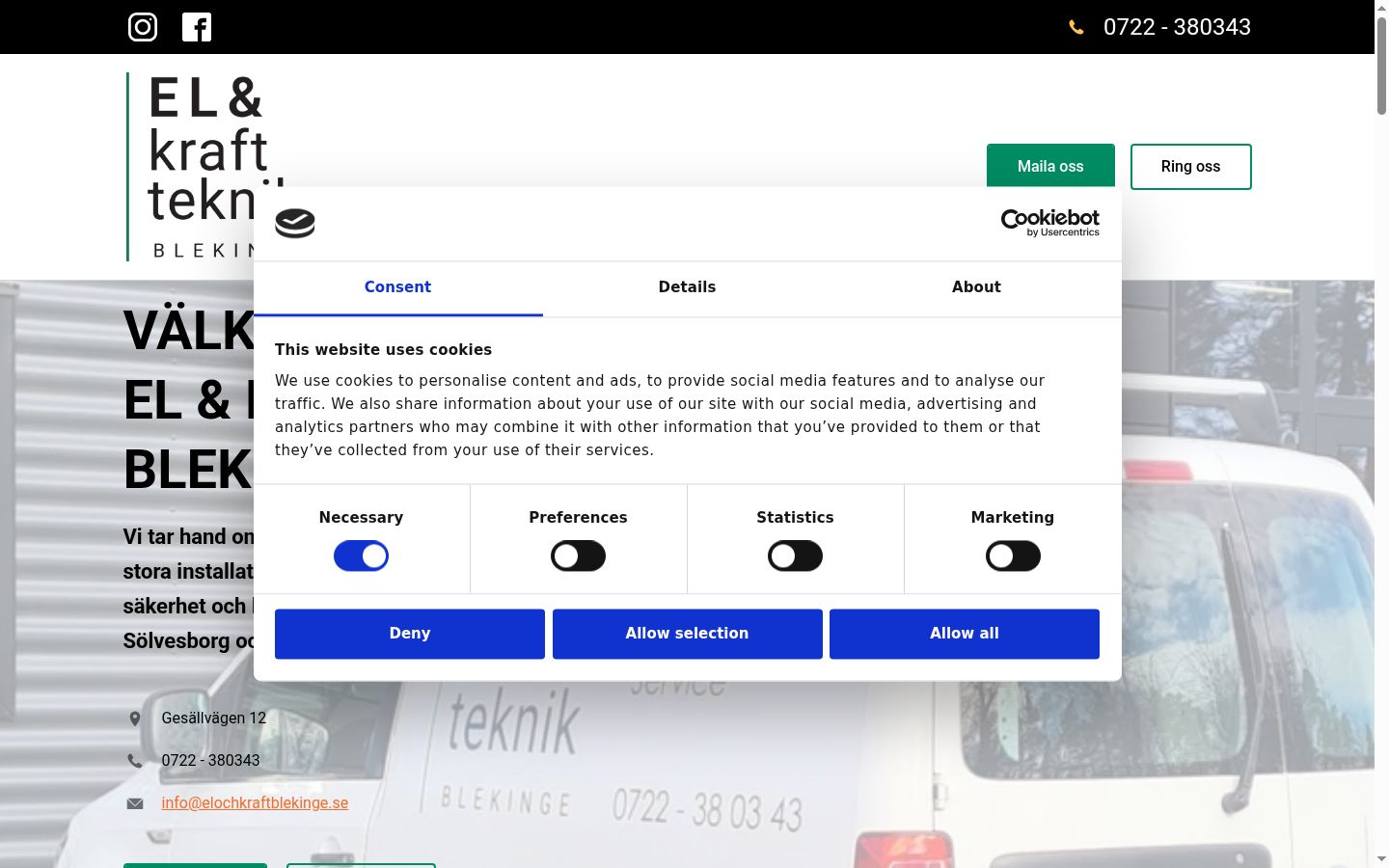Screen dimensions: 1389x868
Task: Click the Maila oss button
Action: (1050, 167)
